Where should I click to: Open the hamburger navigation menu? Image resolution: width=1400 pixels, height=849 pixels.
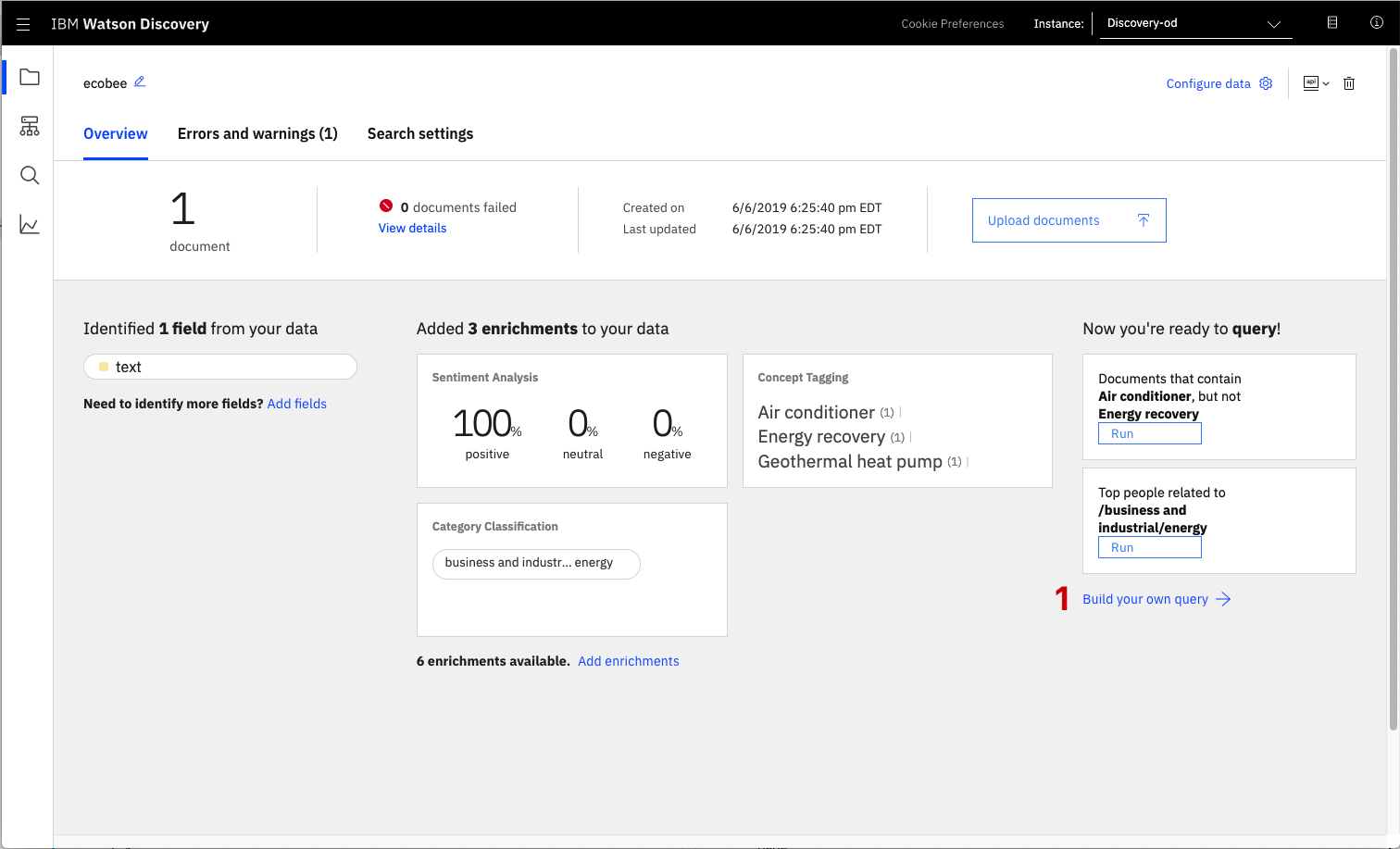(23, 24)
